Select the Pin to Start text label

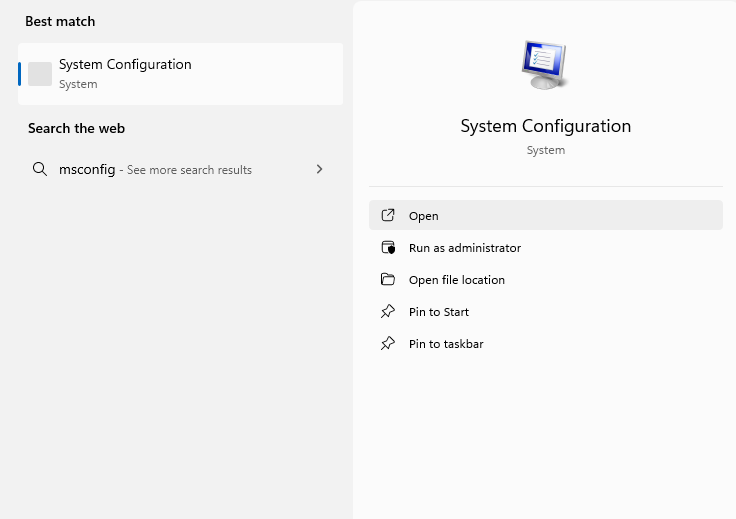pos(439,312)
